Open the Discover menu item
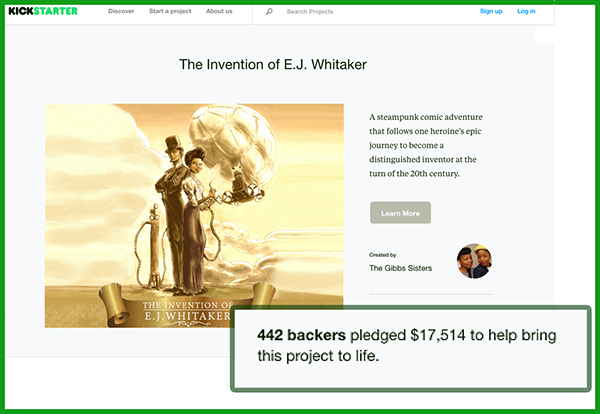Image resolution: width=600 pixels, height=414 pixels. [121, 11]
